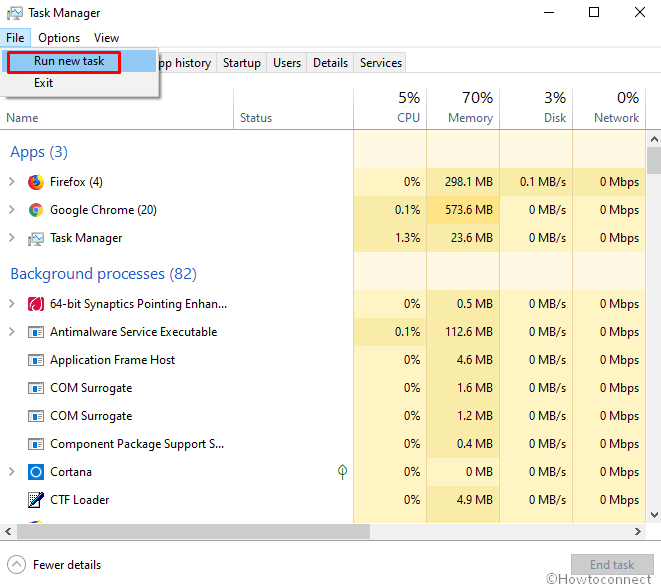Image resolution: width=661 pixels, height=587 pixels.
Task: Click the Cortana process icon
Action: tap(36, 472)
